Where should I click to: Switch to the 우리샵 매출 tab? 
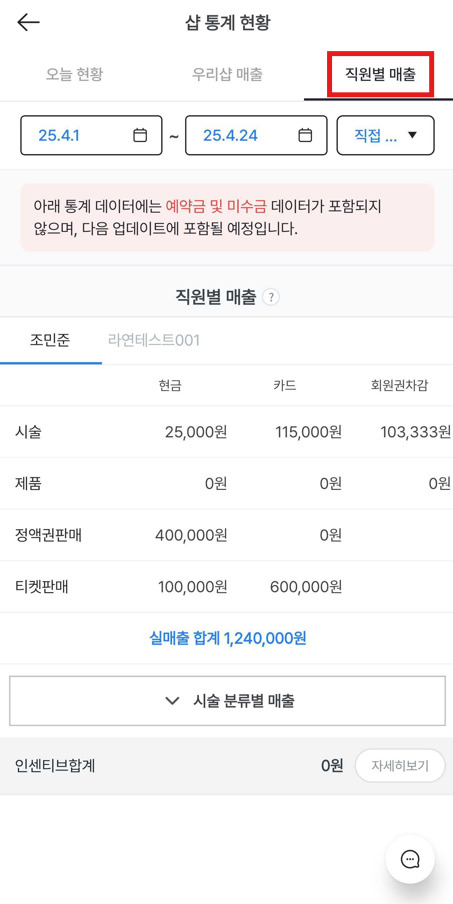[228, 74]
